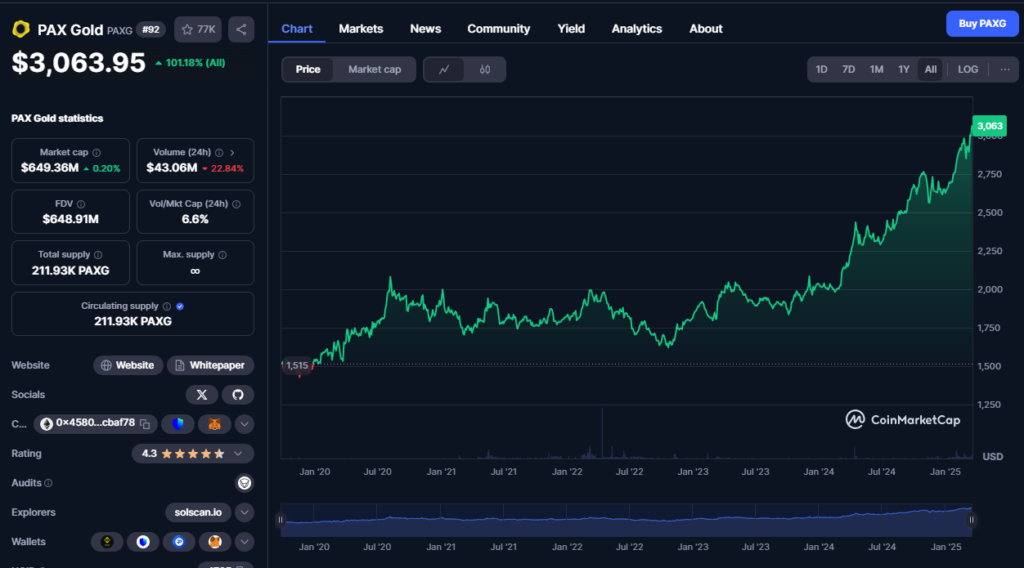Open Volume (24h) details arrow
Screen dimensions: 1024x568
(x=232, y=152)
